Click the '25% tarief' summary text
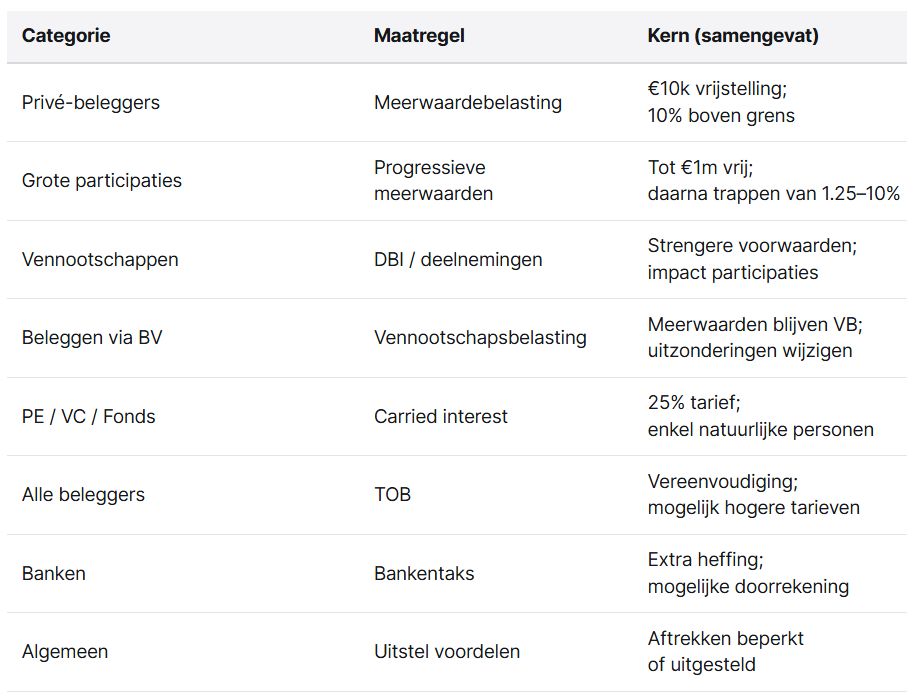This screenshot has width=917, height=697. (692, 404)
